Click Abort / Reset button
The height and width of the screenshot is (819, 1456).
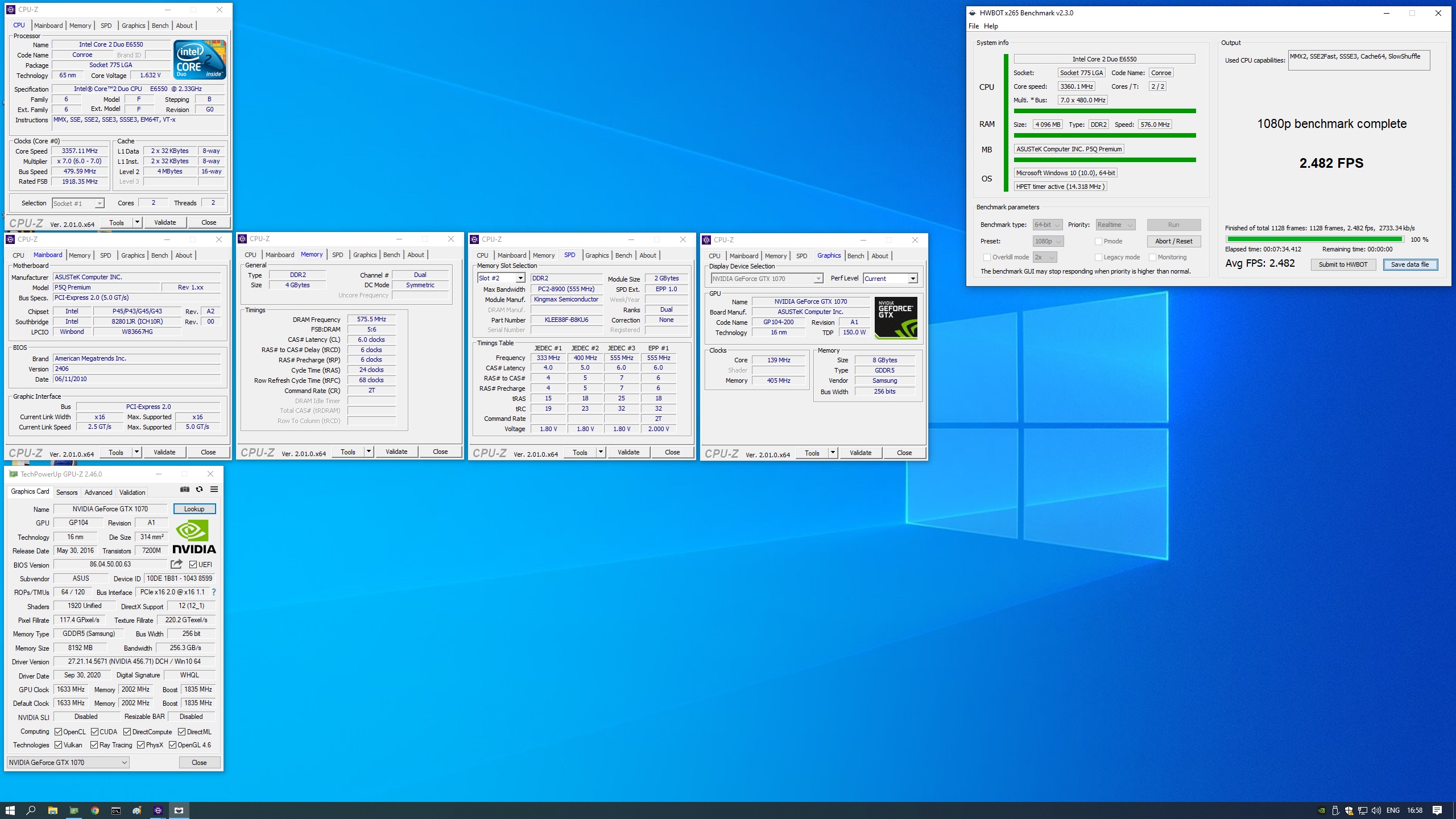pos(1174,241)
